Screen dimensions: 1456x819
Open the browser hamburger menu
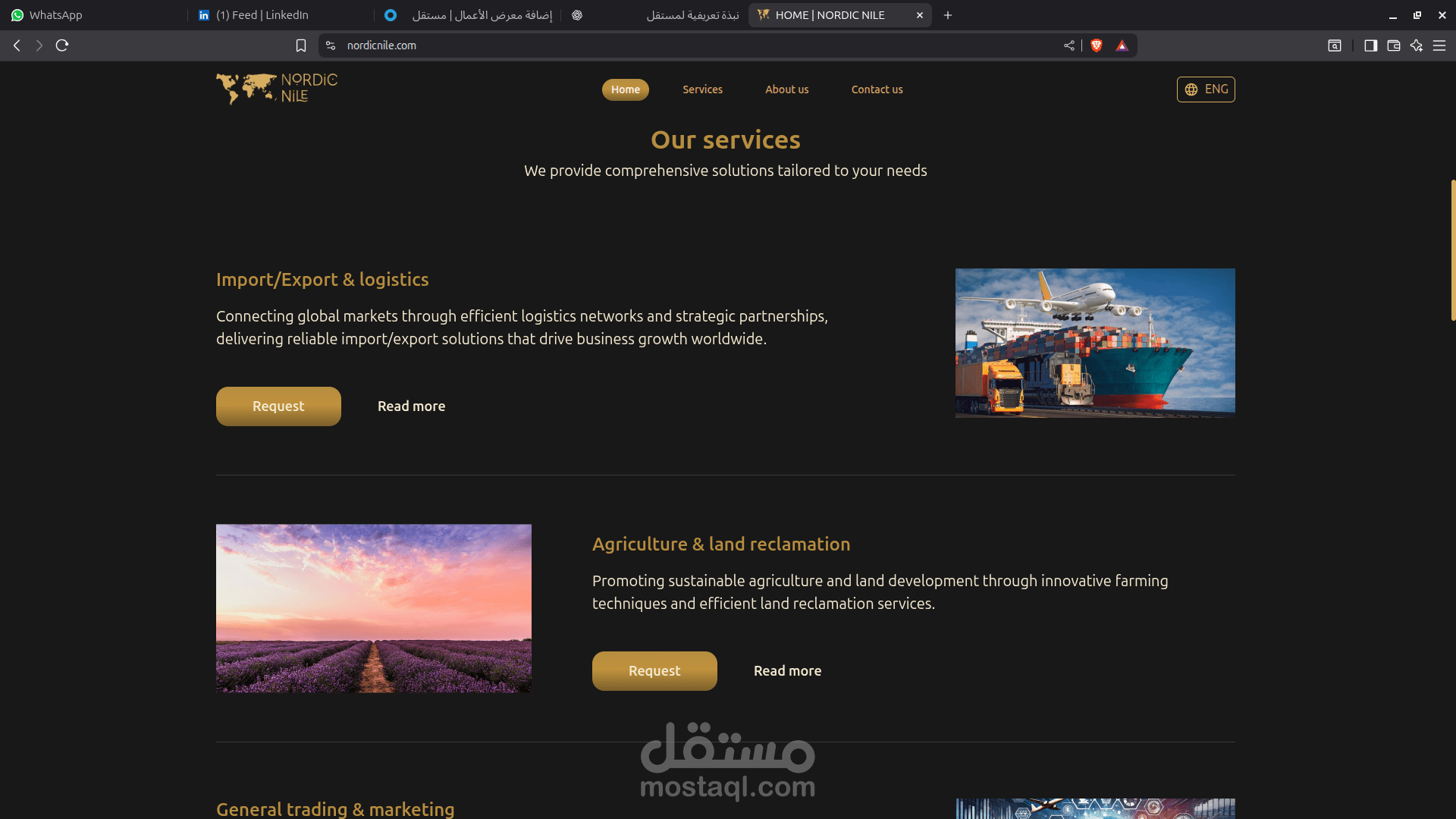1439,45
